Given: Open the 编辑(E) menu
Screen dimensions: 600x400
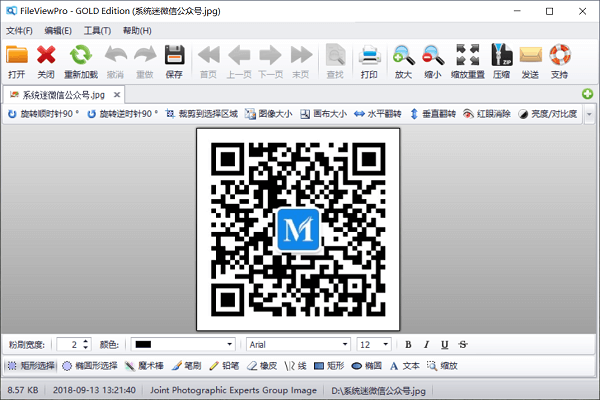Looking at the screenshot, I should pyautogui.click(x=58, y=31).
